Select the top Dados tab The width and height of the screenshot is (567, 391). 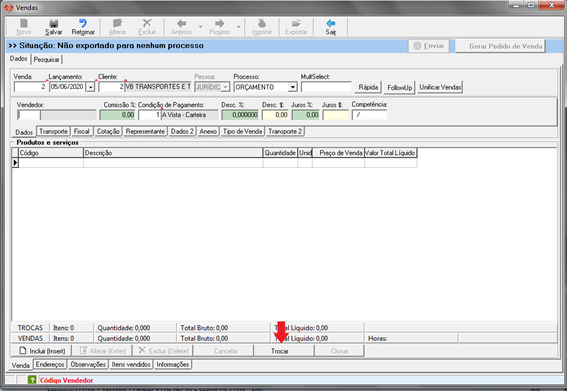point(18,59)
